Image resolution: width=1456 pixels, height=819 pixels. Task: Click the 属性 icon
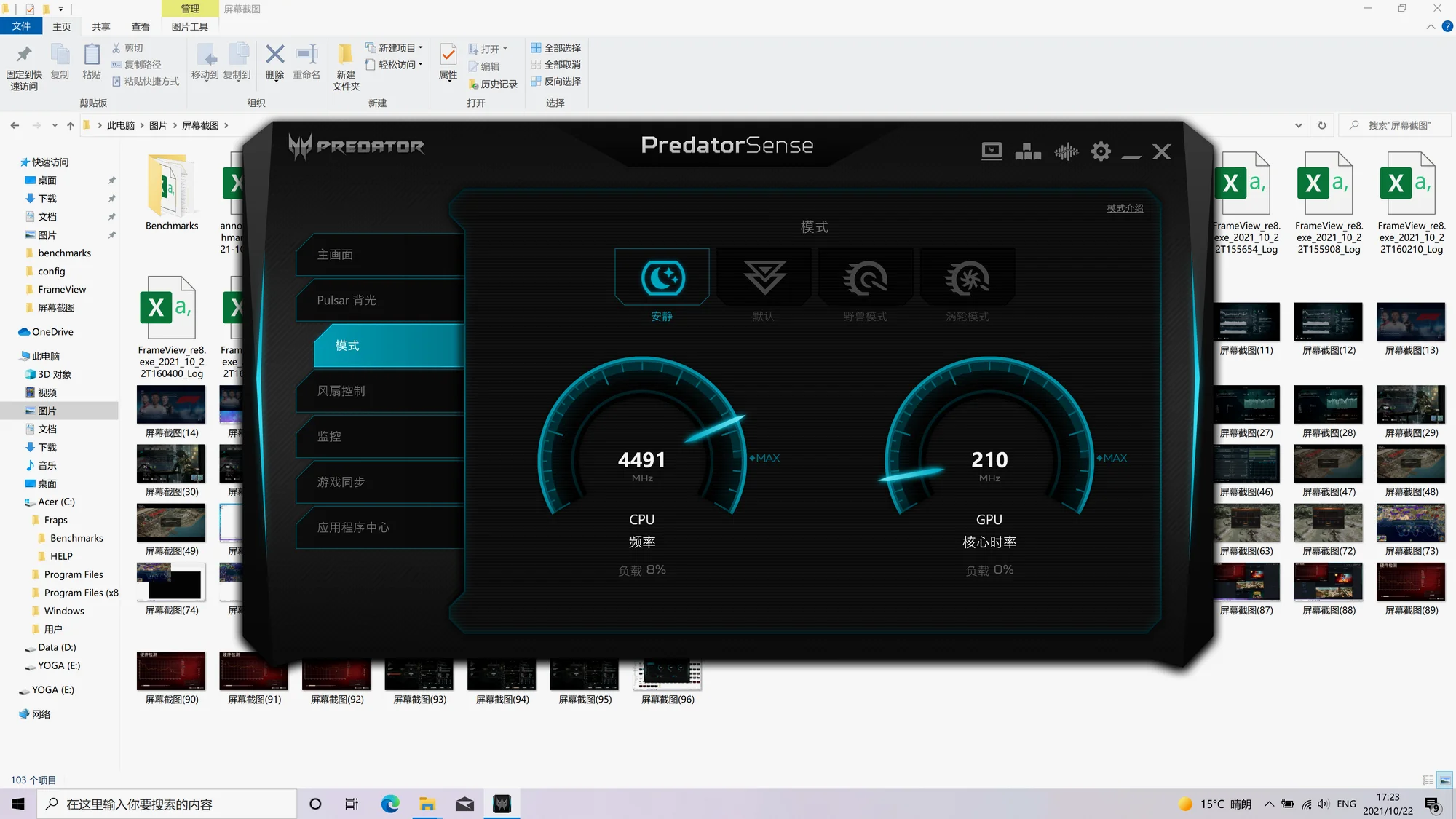pyautogui.click(x=448, y=54)
